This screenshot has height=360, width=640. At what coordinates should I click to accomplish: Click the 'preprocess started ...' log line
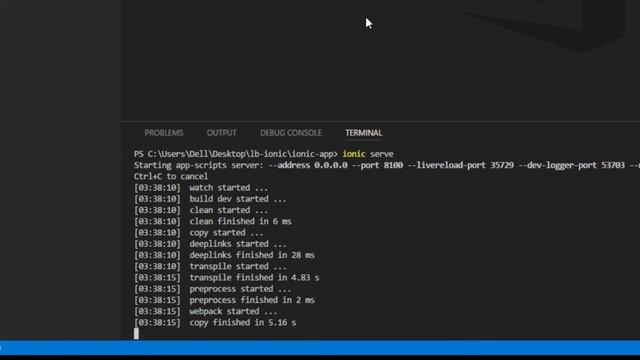pyautogui.click(x=212, y=289)
